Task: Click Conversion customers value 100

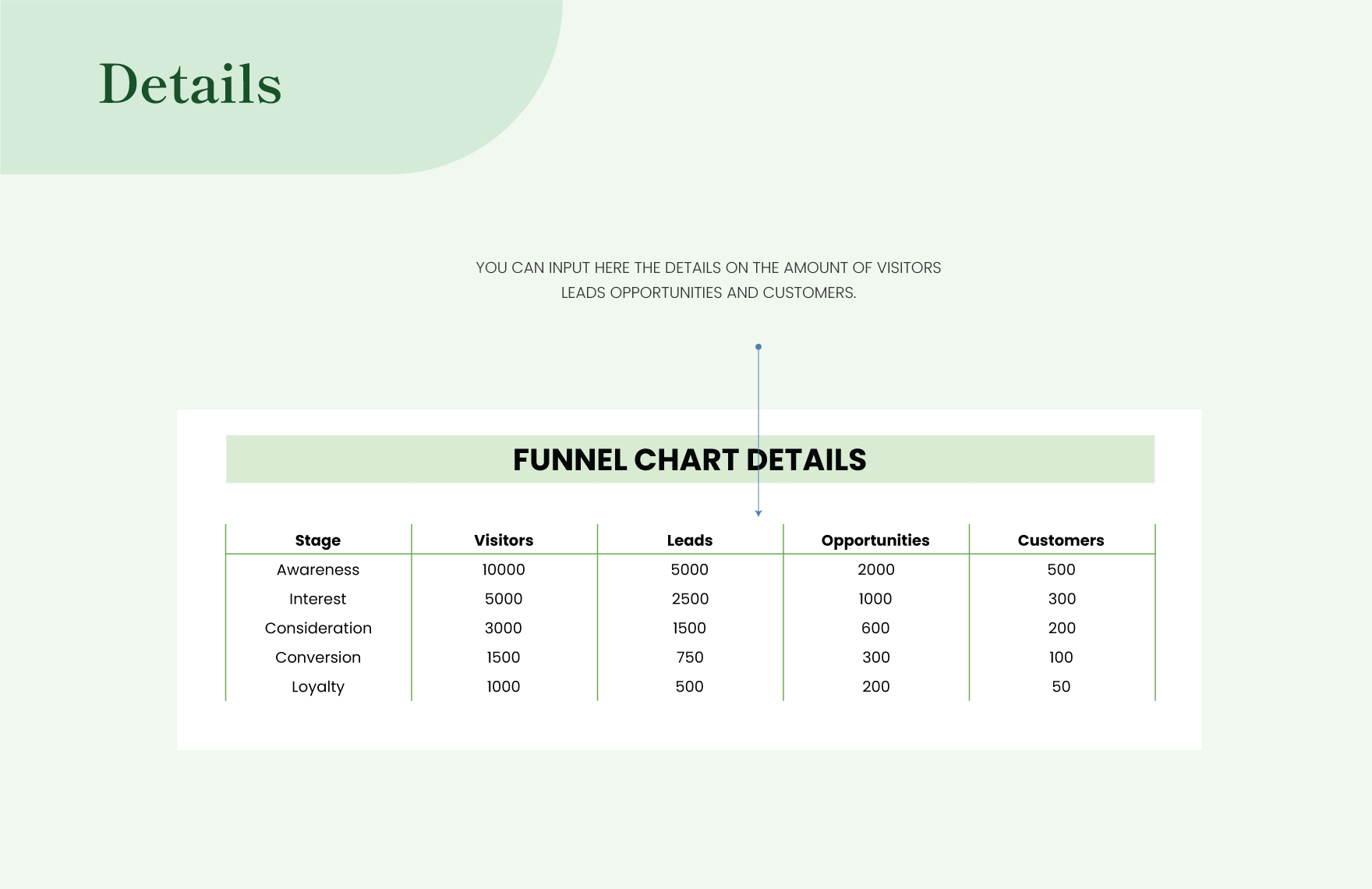Action: (1061, 657)
